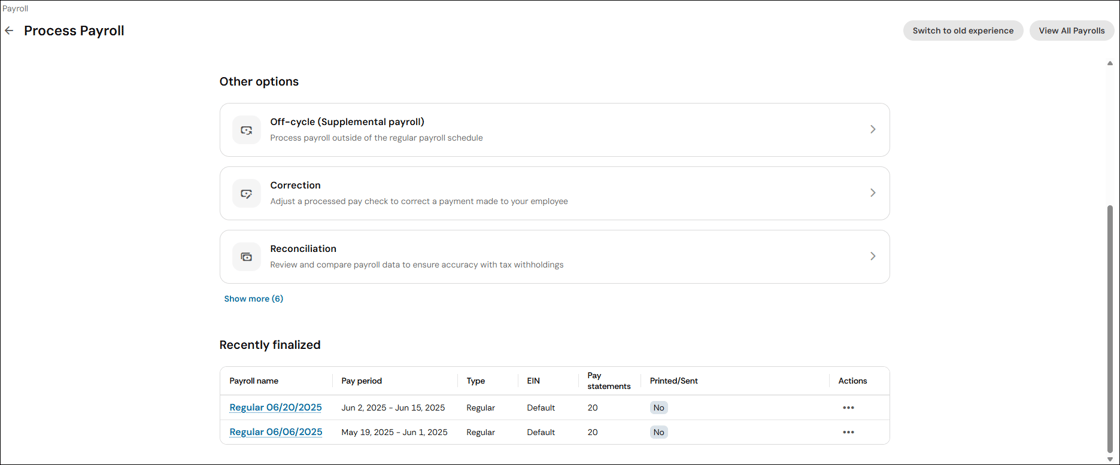Expand the Off-cycle payroll chevron
This screenshot has width=1120, height=465.
coord(872,130)
